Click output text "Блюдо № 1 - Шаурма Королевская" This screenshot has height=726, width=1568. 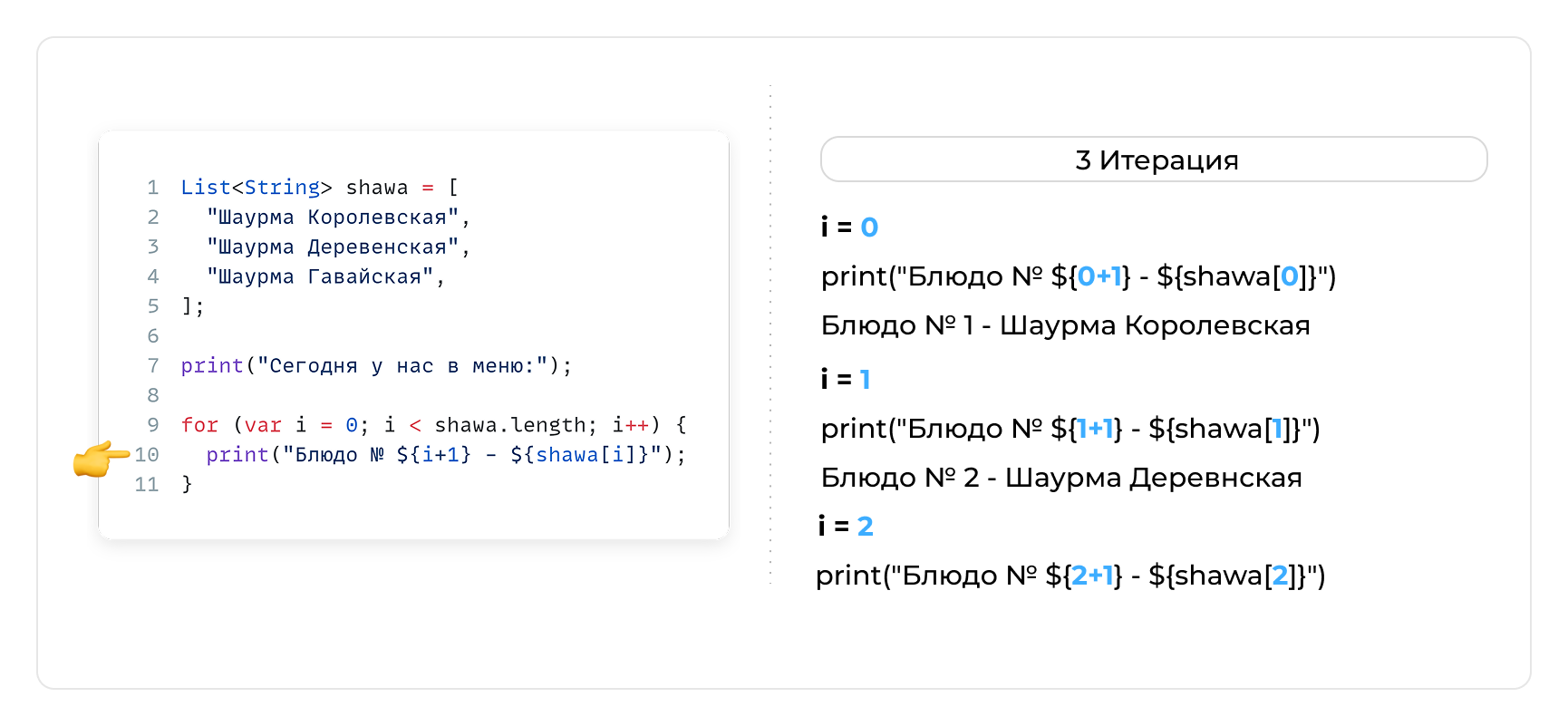pyautogui.click(x=1065, y=325)
